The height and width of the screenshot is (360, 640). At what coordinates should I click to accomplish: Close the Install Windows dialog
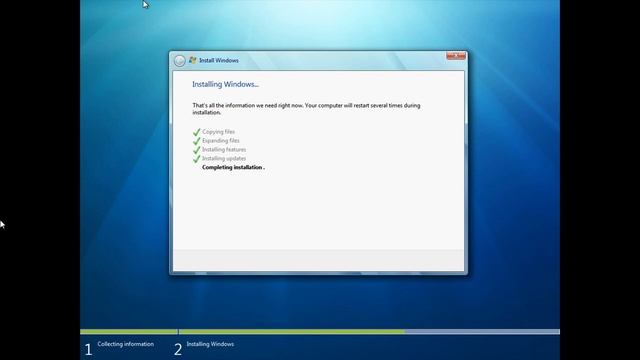pyautogui.click(x=456, y=56)
